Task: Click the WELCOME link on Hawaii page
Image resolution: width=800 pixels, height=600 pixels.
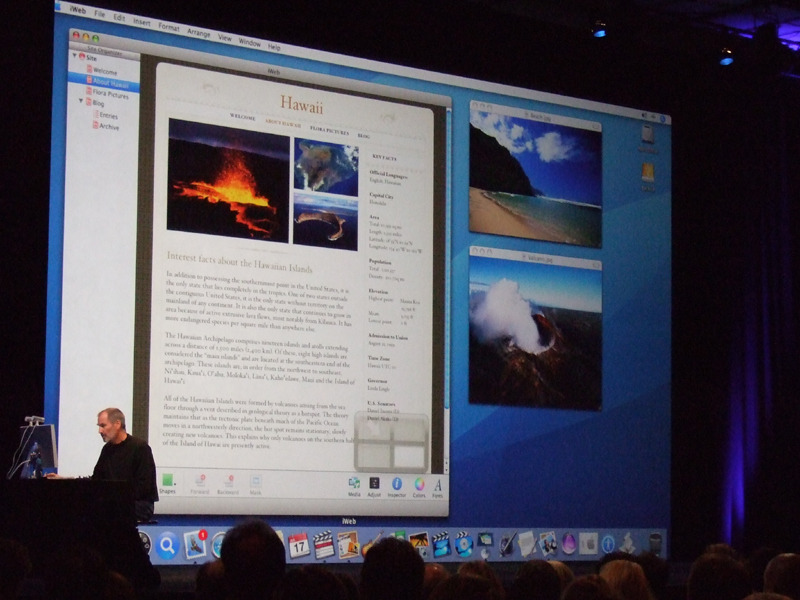Action: [242, 117]
